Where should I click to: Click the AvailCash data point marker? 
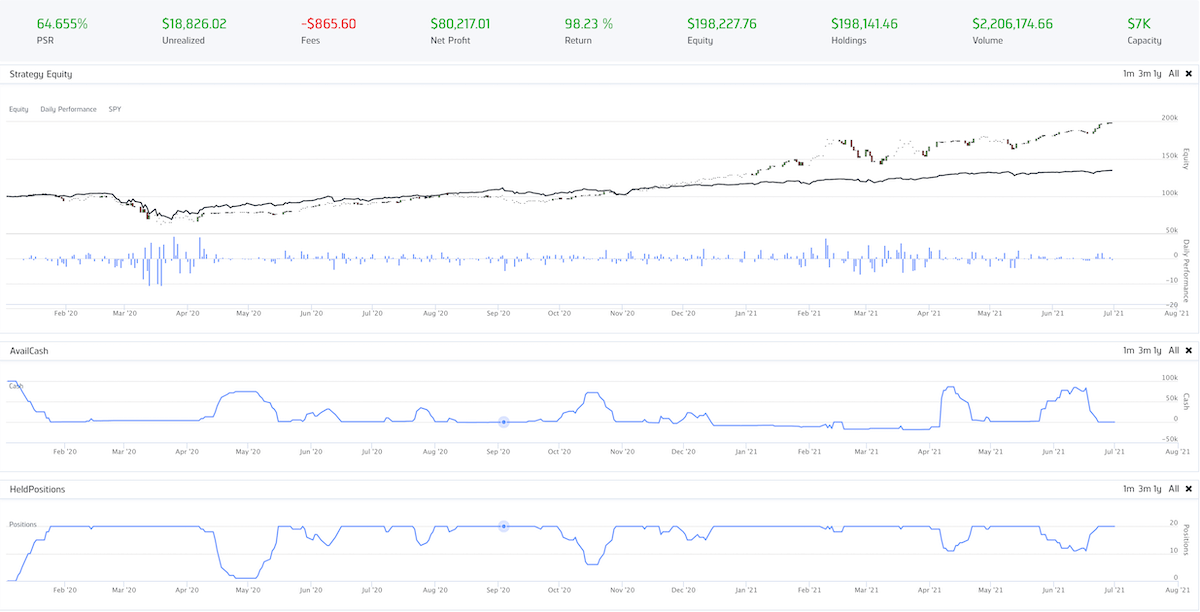coord(504,422)
